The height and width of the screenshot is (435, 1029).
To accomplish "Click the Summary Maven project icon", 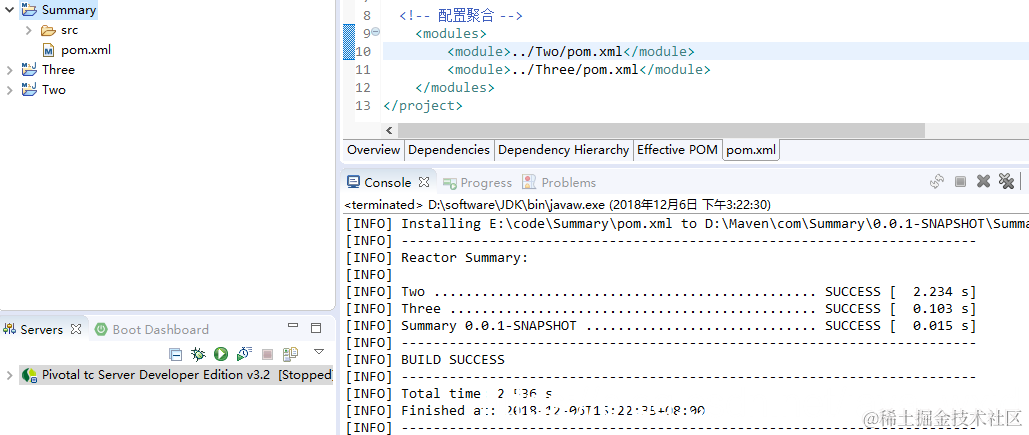I will tap(29, 10).
